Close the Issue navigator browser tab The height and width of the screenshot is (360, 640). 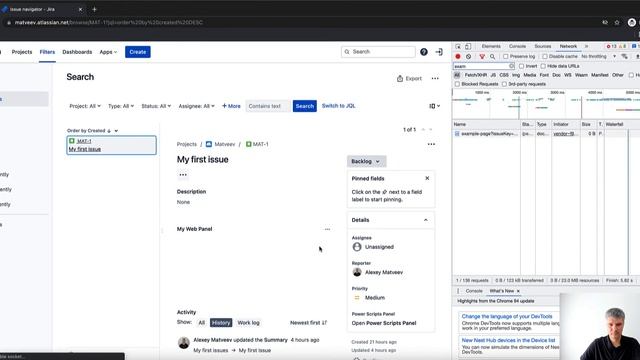click(x=80, y=9)
